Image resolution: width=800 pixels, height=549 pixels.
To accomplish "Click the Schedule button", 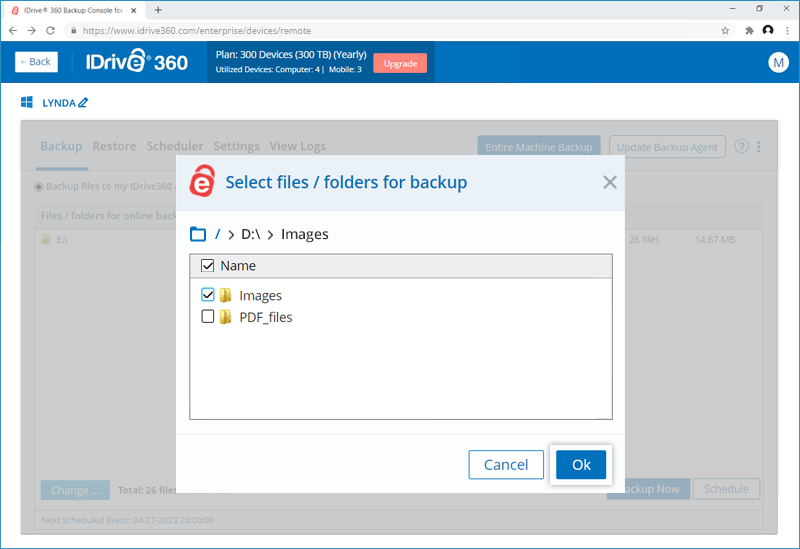I will point(727,489).
